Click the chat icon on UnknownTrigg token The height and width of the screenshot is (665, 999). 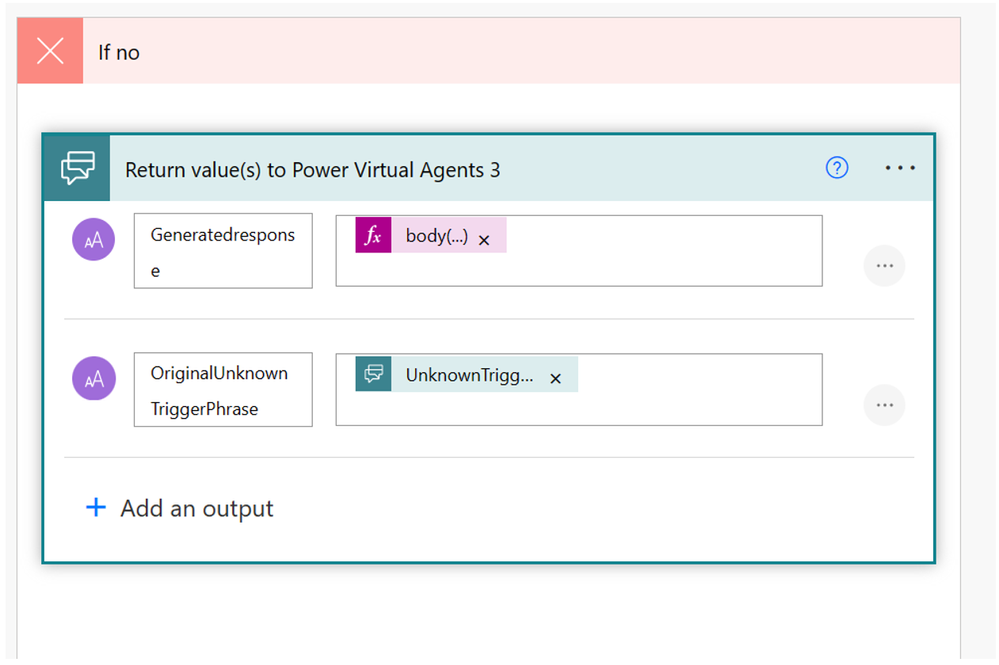click(373, 374)
